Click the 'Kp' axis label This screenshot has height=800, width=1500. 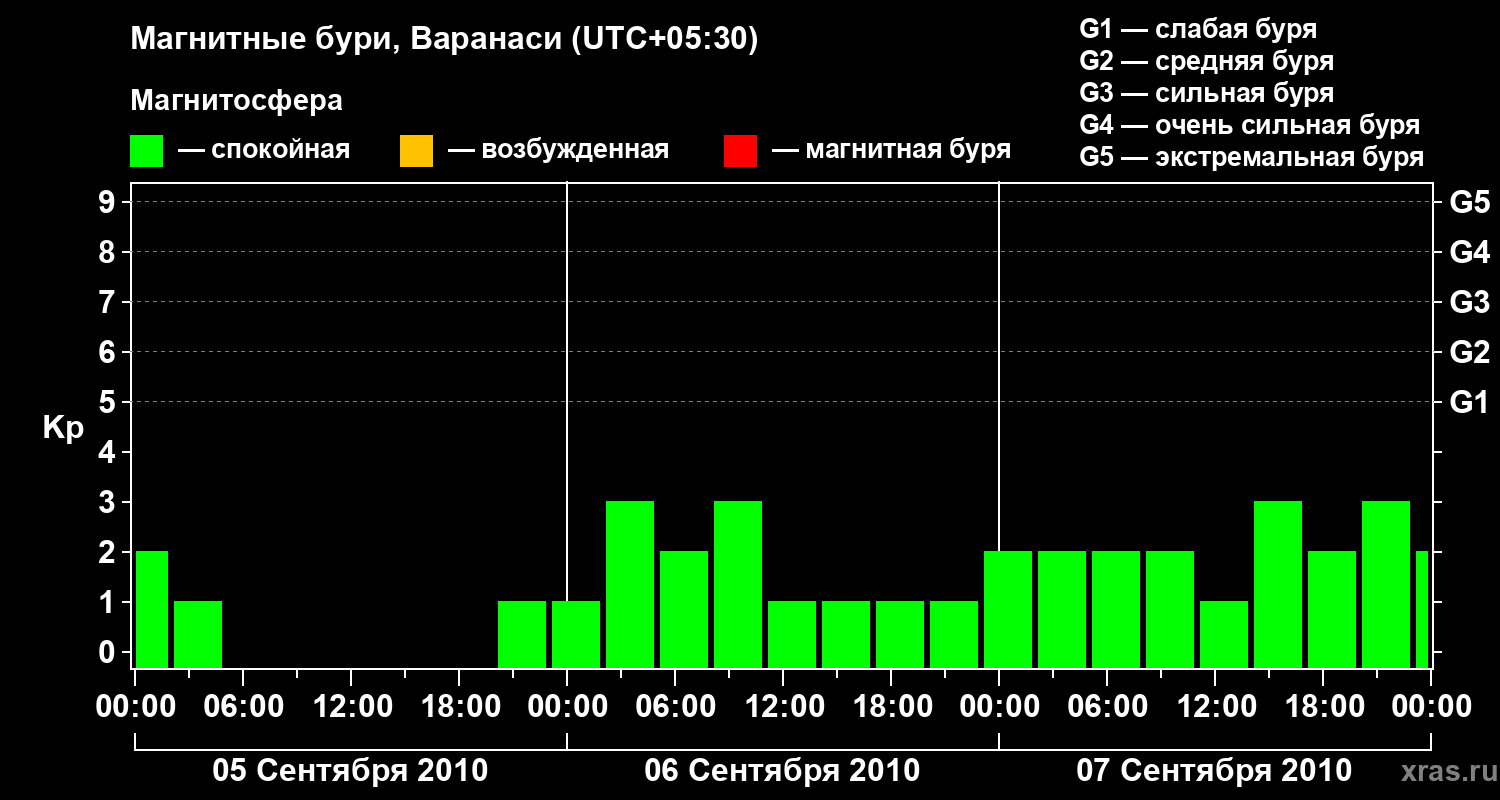(63, 429)
